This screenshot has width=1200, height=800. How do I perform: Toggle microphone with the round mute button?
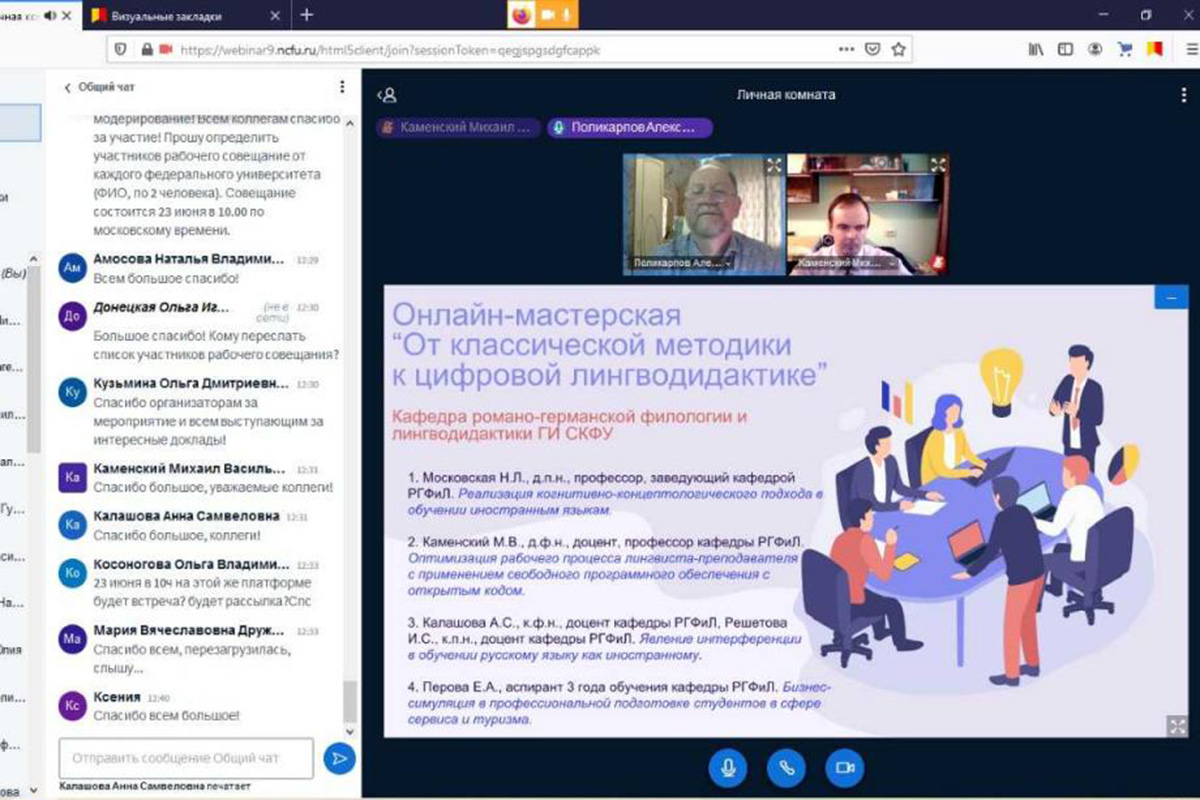point(729,767)
